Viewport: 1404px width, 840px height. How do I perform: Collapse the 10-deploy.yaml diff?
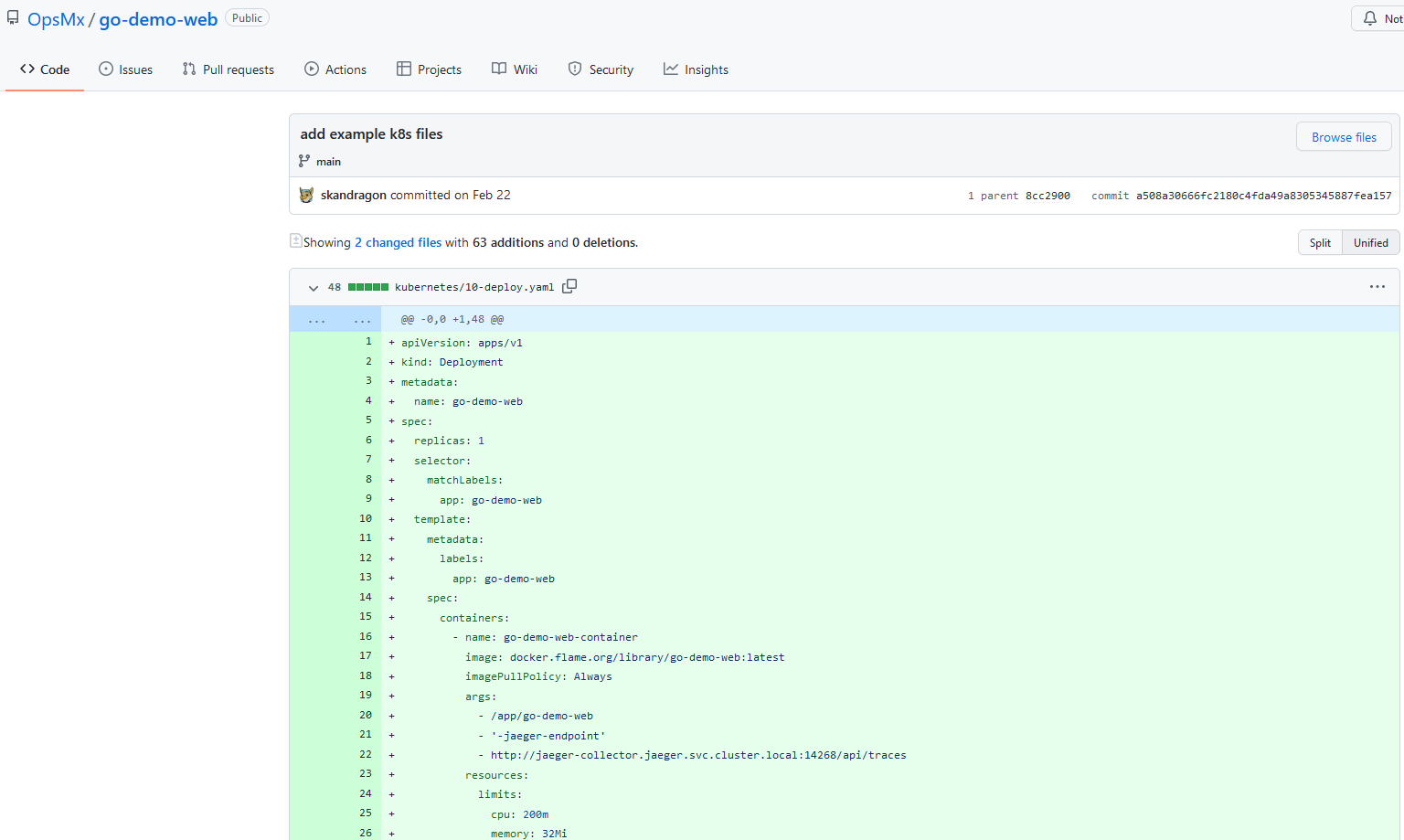[x=313, y=287]
